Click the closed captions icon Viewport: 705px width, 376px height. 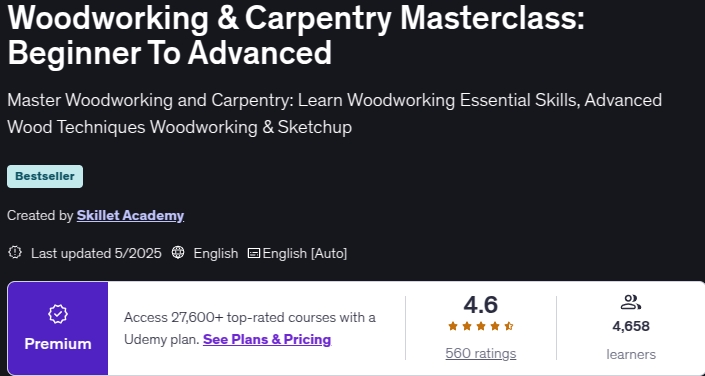(254, 254)
